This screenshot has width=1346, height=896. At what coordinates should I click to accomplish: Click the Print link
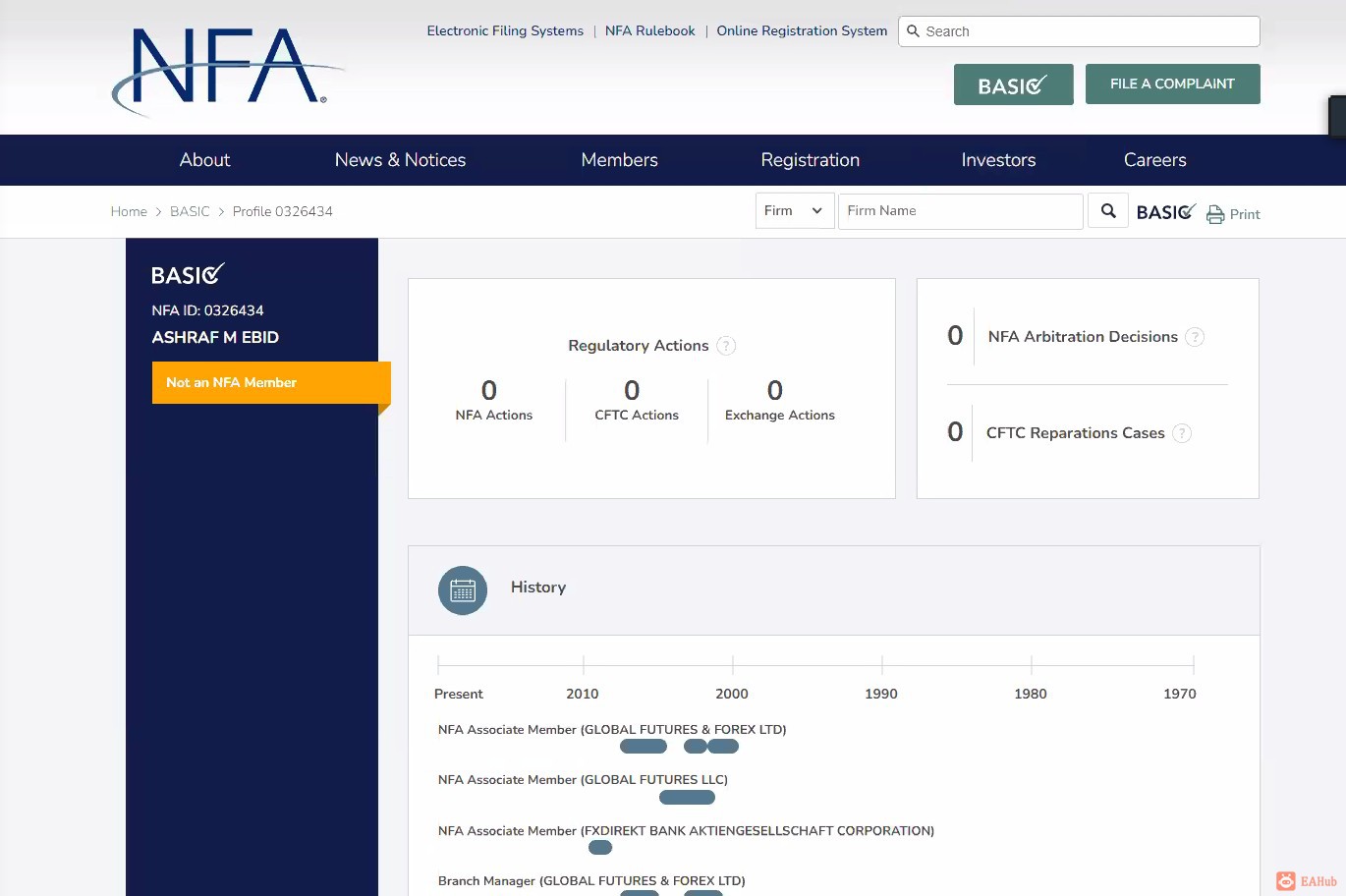(x=1245, y=214)
